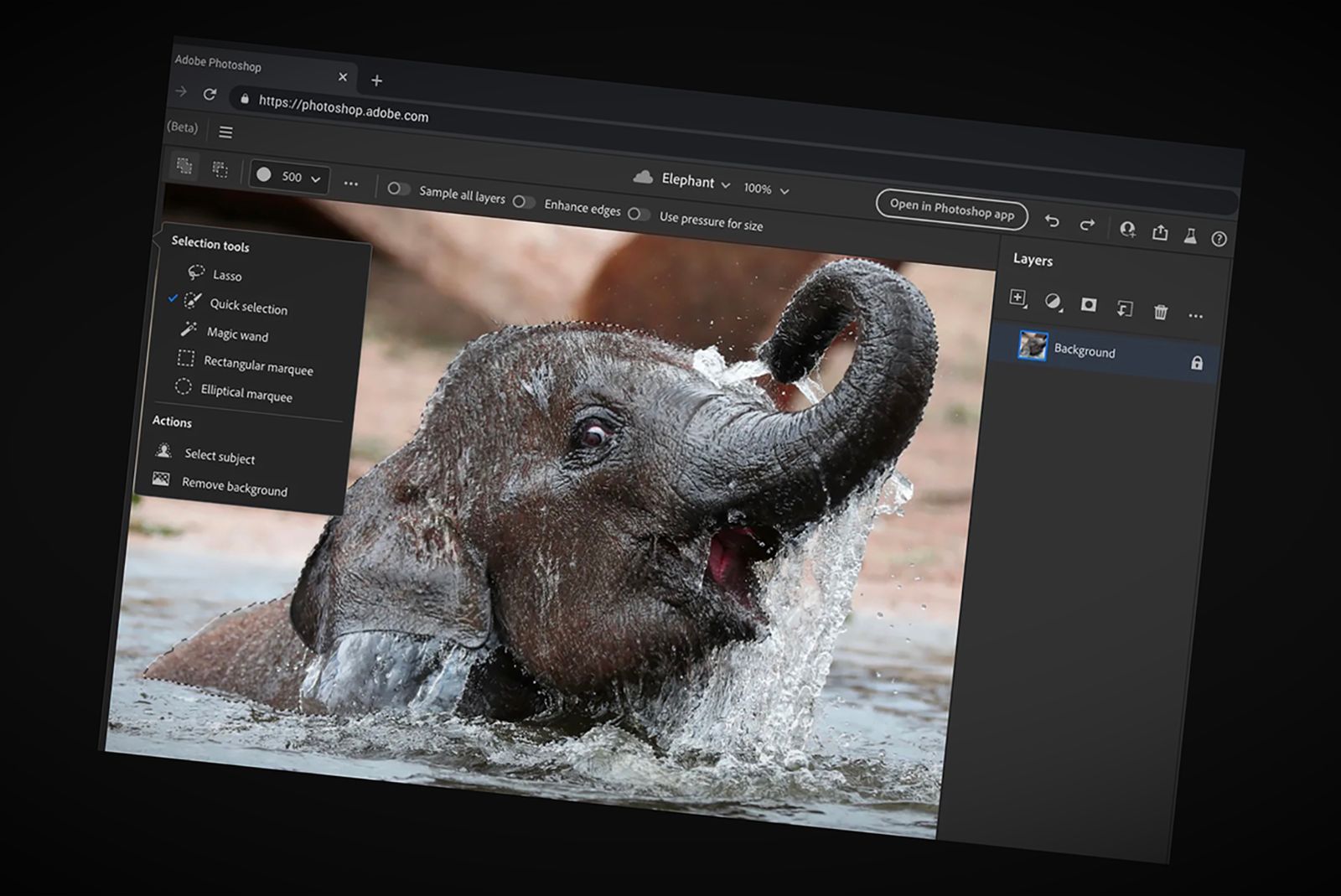Click Open in Photoshop app button
Image resolution: width=1341 pixels, height=896 pixels.
click(x=951, y=209)
